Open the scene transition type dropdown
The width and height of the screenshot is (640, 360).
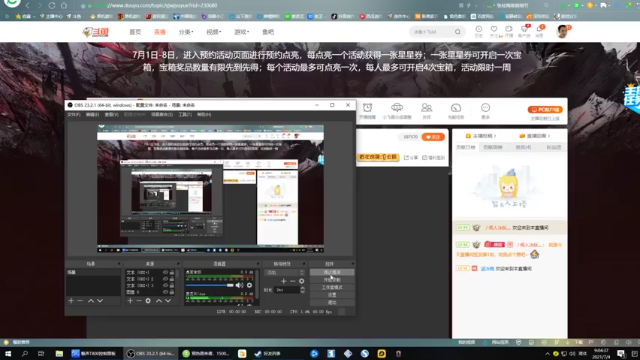284,272
